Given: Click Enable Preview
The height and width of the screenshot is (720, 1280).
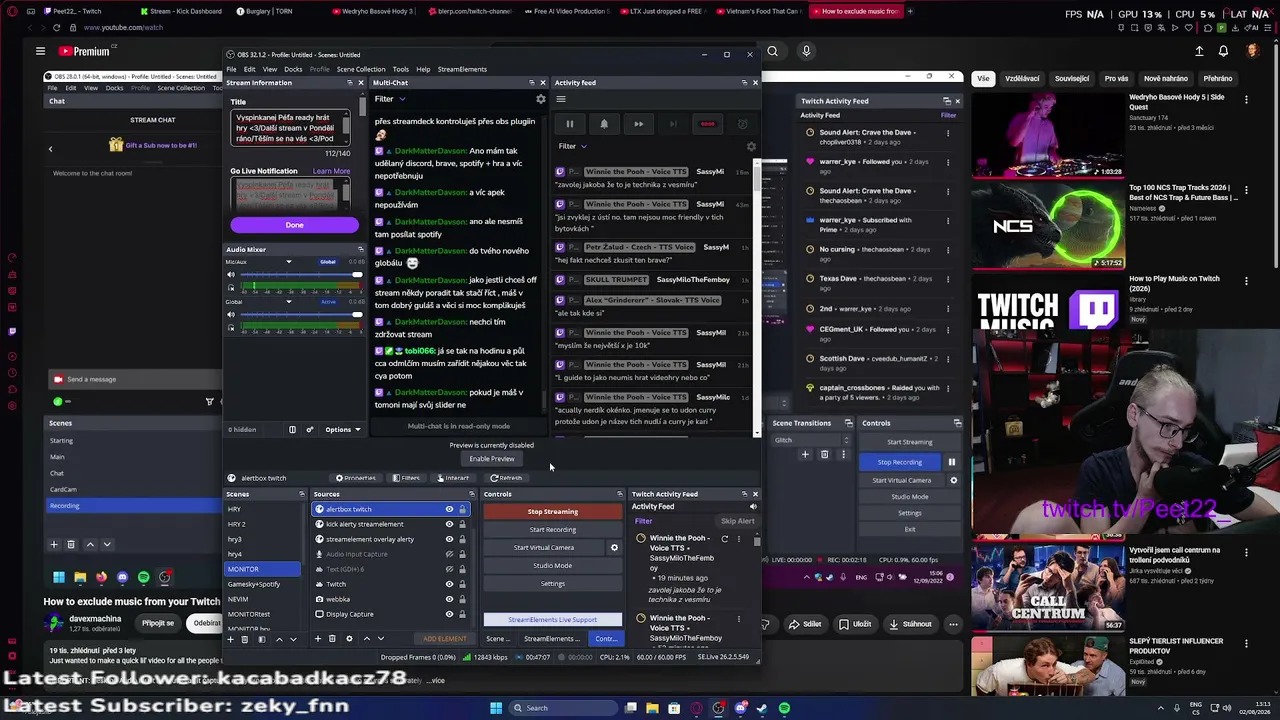Looking at the screenshot, I should click(492, 459).
